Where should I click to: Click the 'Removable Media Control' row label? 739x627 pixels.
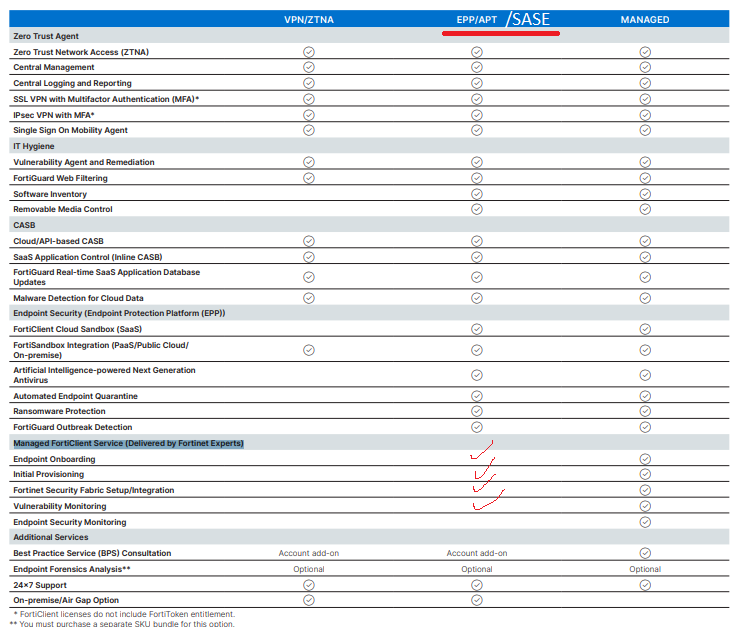(x=63, y=209)
